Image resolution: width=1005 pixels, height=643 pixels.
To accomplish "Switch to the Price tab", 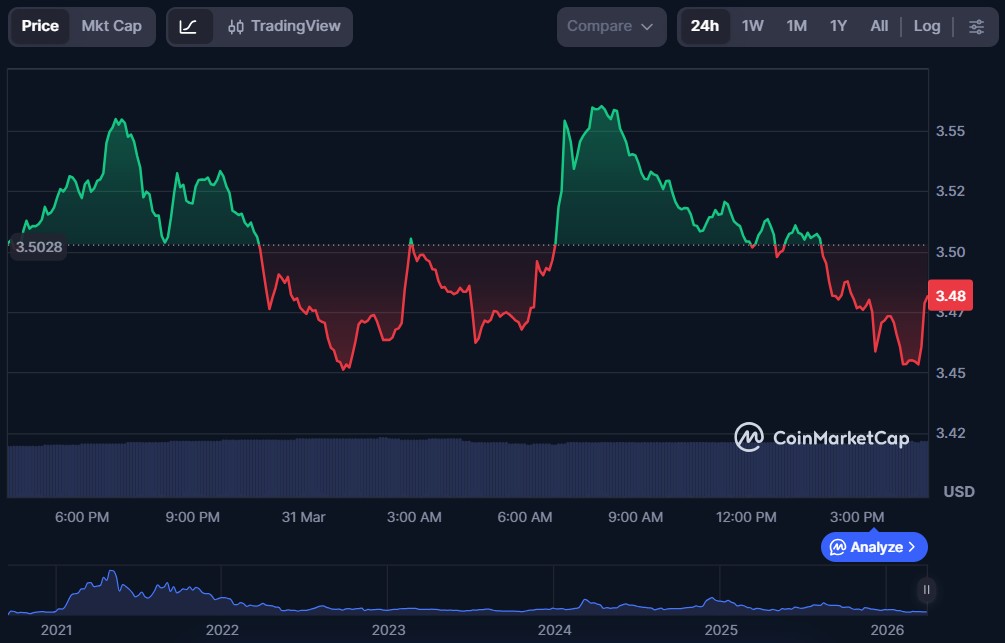I will point(40,27).
